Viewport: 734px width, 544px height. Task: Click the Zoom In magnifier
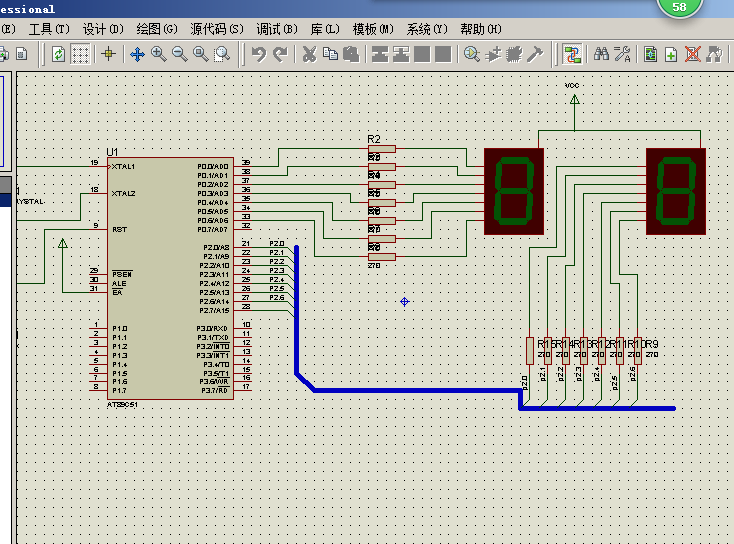[x=159, y=54]
